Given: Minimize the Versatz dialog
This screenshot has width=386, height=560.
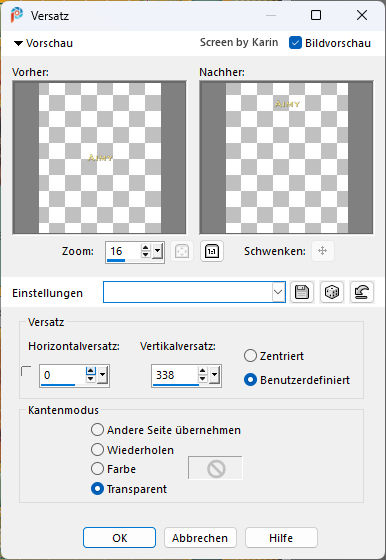Looking at the screenshot, I should (x=271, y=15).
